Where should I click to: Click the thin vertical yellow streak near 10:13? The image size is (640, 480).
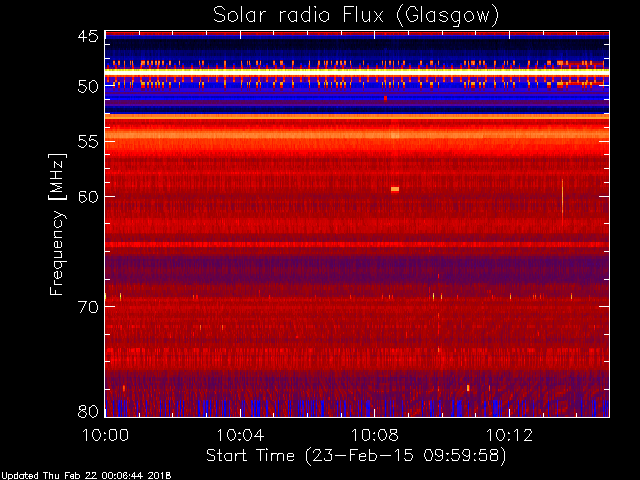562,202
